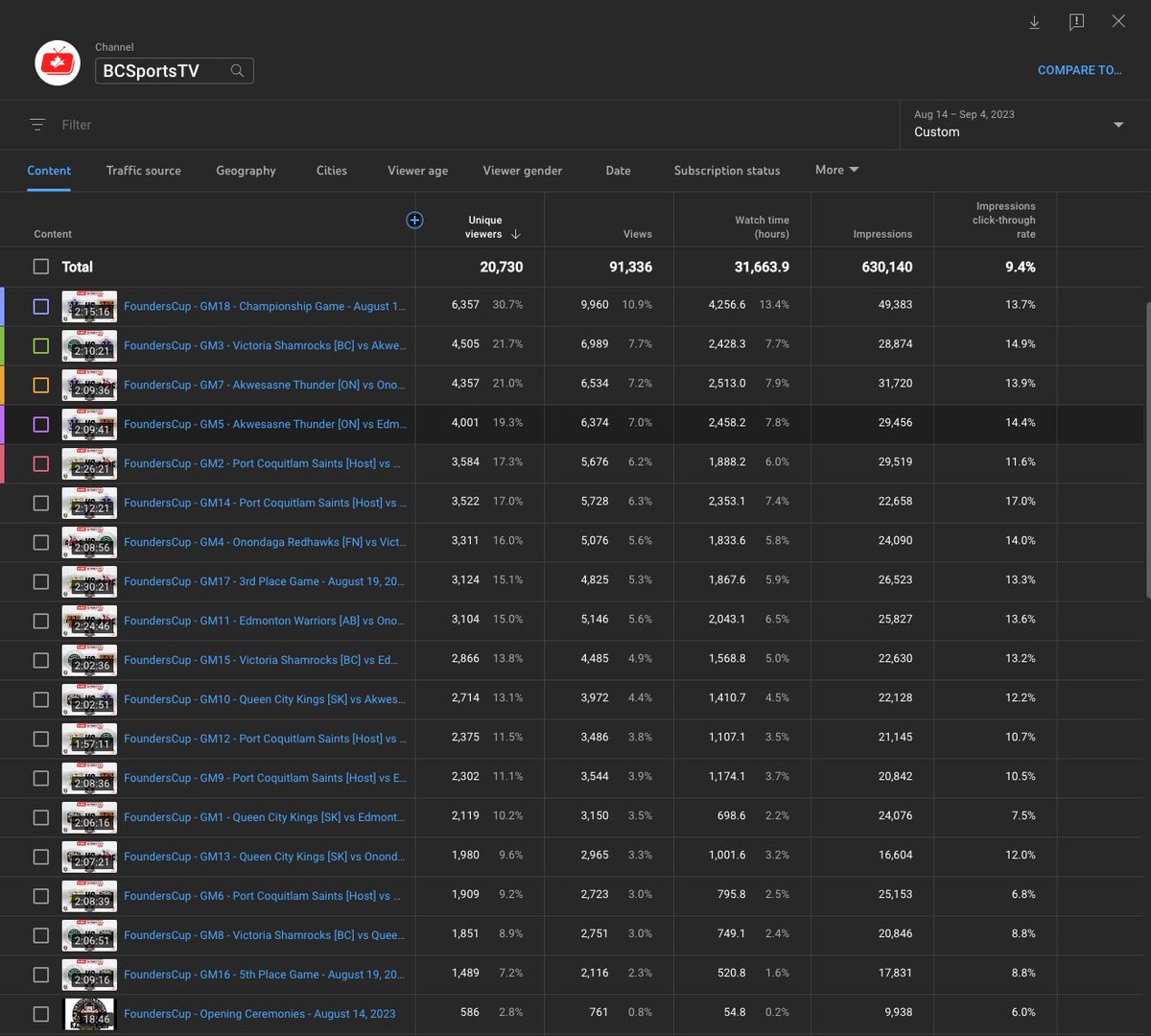Check the Opening Ceremonies row checkbox

click(41, 1014)
